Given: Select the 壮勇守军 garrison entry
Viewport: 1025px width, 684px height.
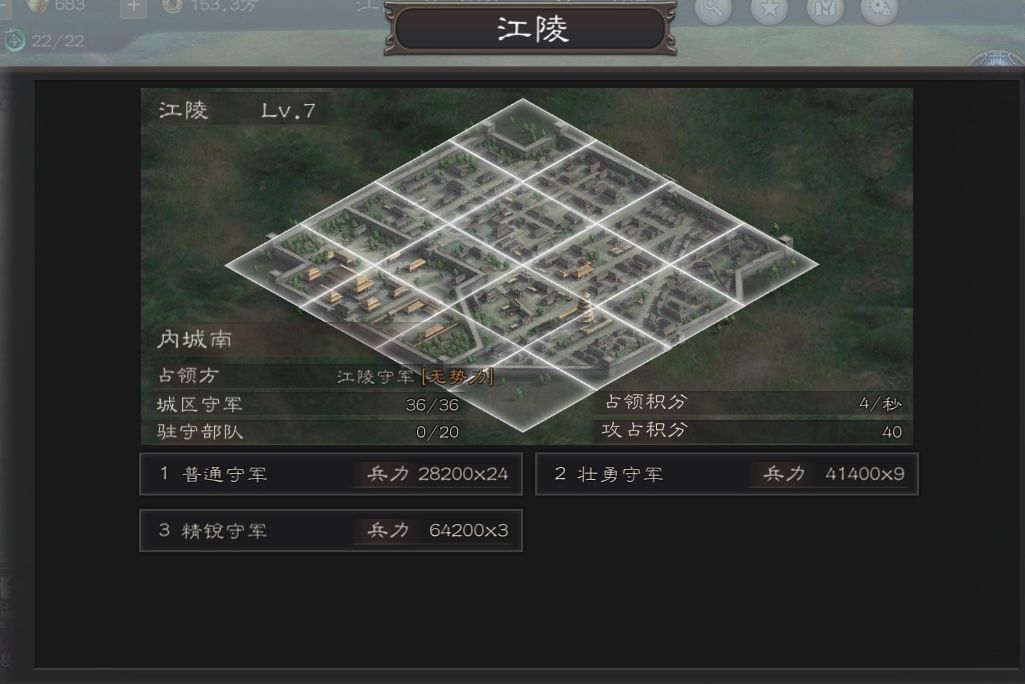Looking at the screenshot, I should click(x=727, y=474).
